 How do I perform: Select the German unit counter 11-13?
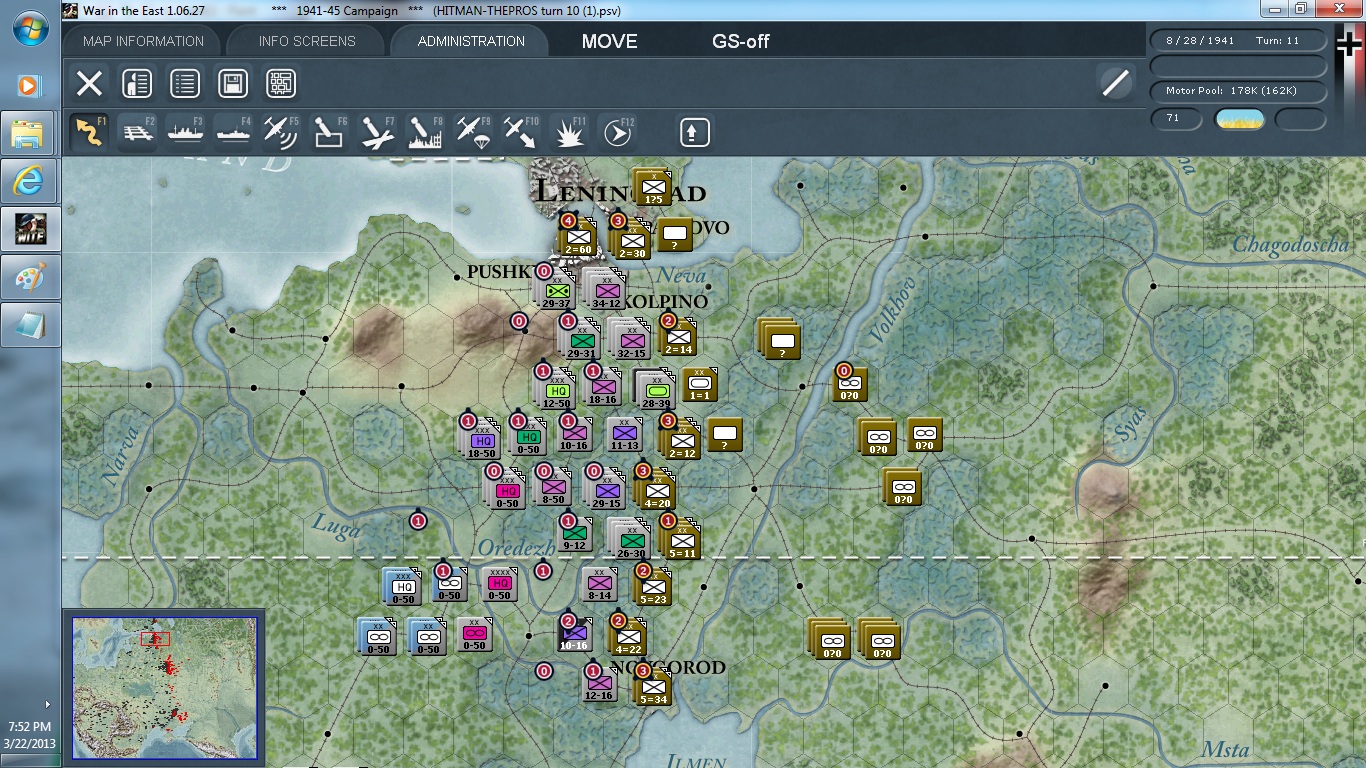coord(624,434)
